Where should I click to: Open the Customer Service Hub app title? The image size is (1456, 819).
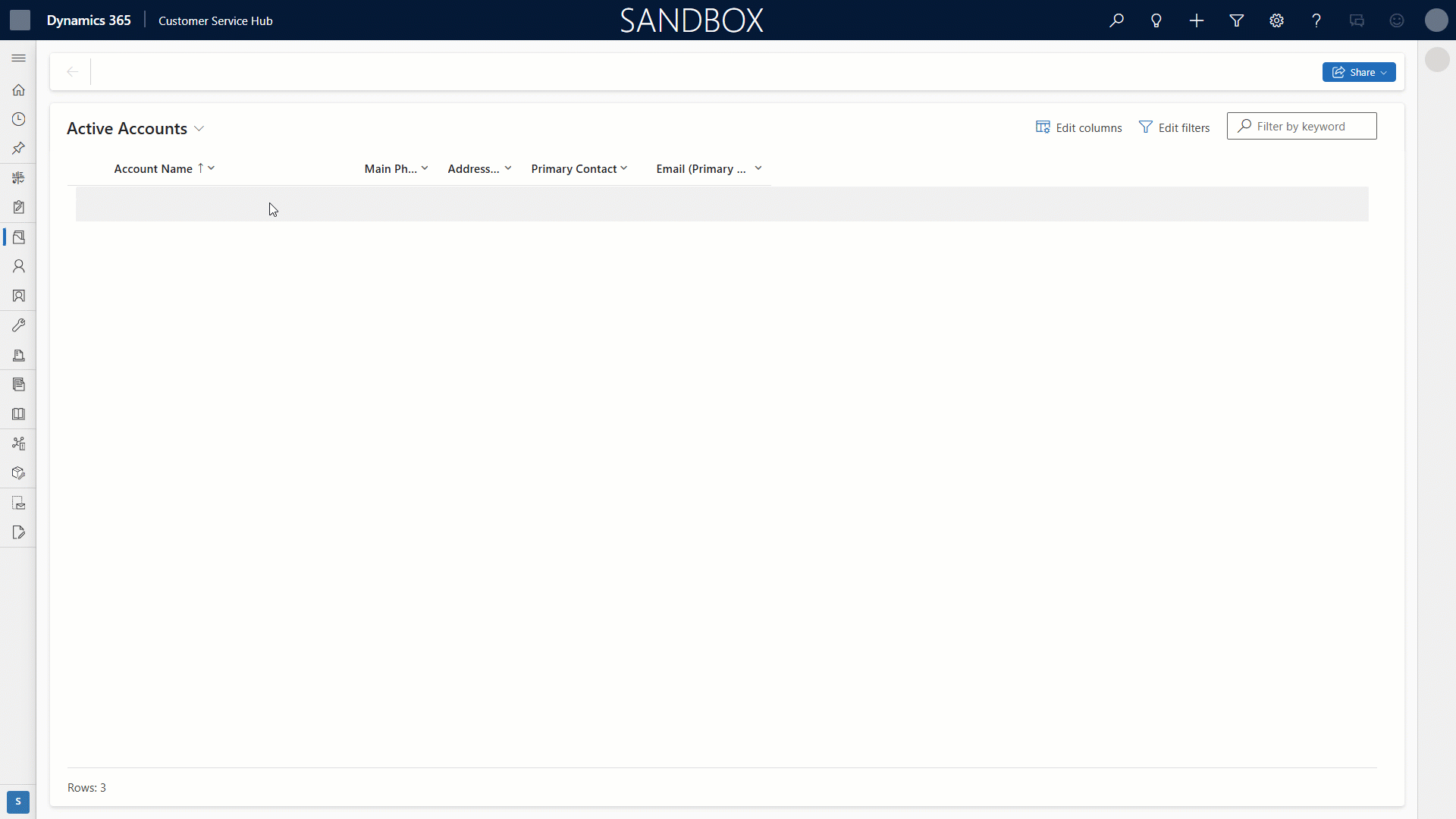pyautogui.click(x=215, y=20)
